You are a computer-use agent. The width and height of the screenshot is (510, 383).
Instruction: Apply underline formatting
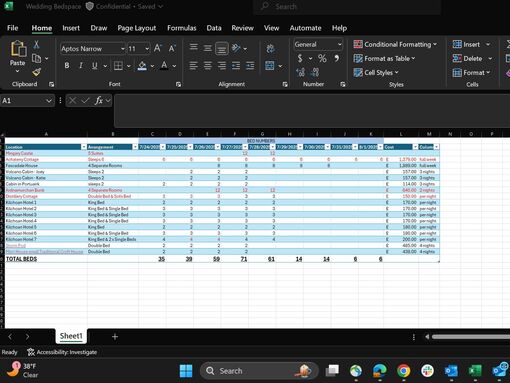click(95, 66)
